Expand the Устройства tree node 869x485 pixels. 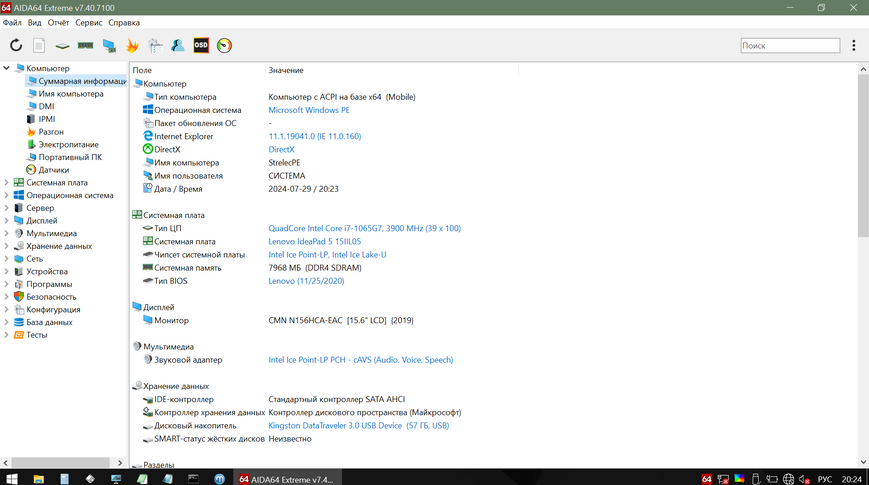pyautogui.click(x=7, y=272)
